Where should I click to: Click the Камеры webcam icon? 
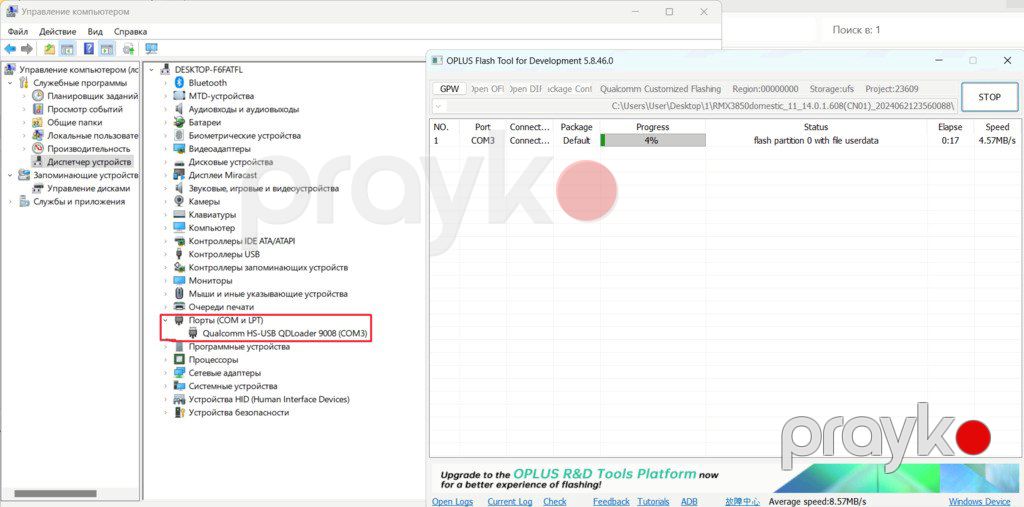pos(180,202)
